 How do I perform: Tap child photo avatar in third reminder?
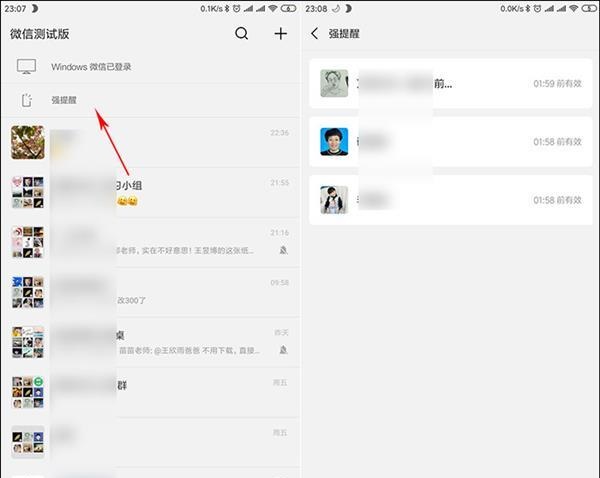click(334, 200)
